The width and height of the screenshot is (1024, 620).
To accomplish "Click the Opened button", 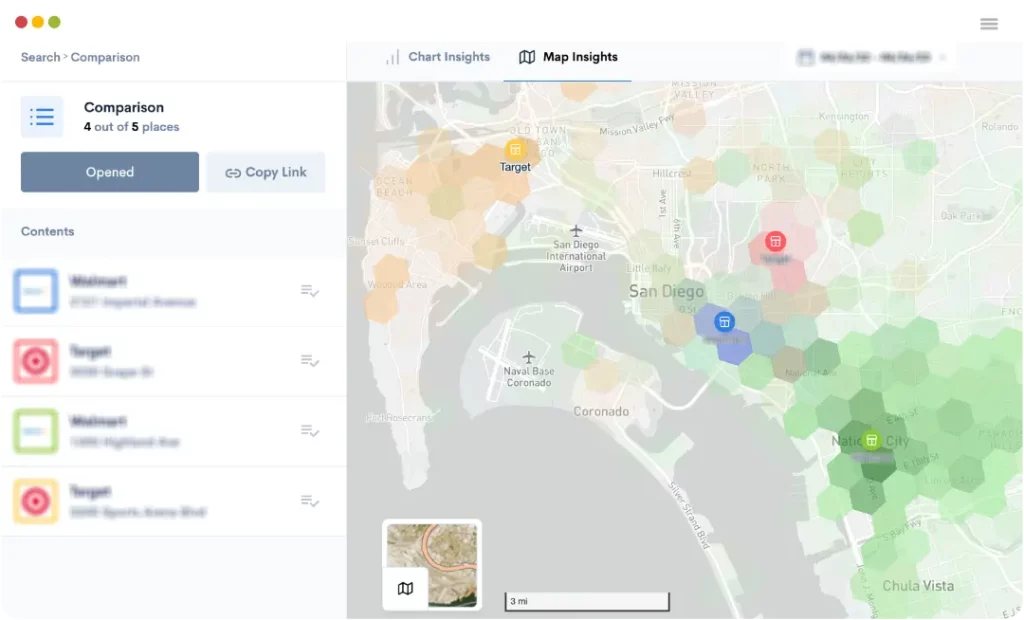I will pyautogui.click(x=110, y=172).
